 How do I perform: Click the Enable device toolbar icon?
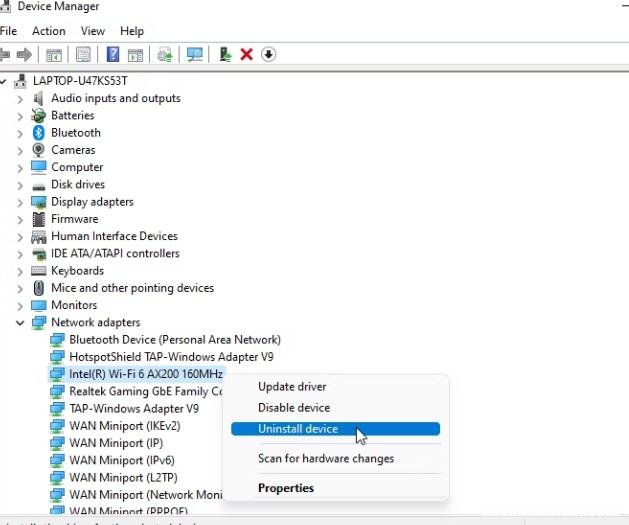tap(225, 54)
